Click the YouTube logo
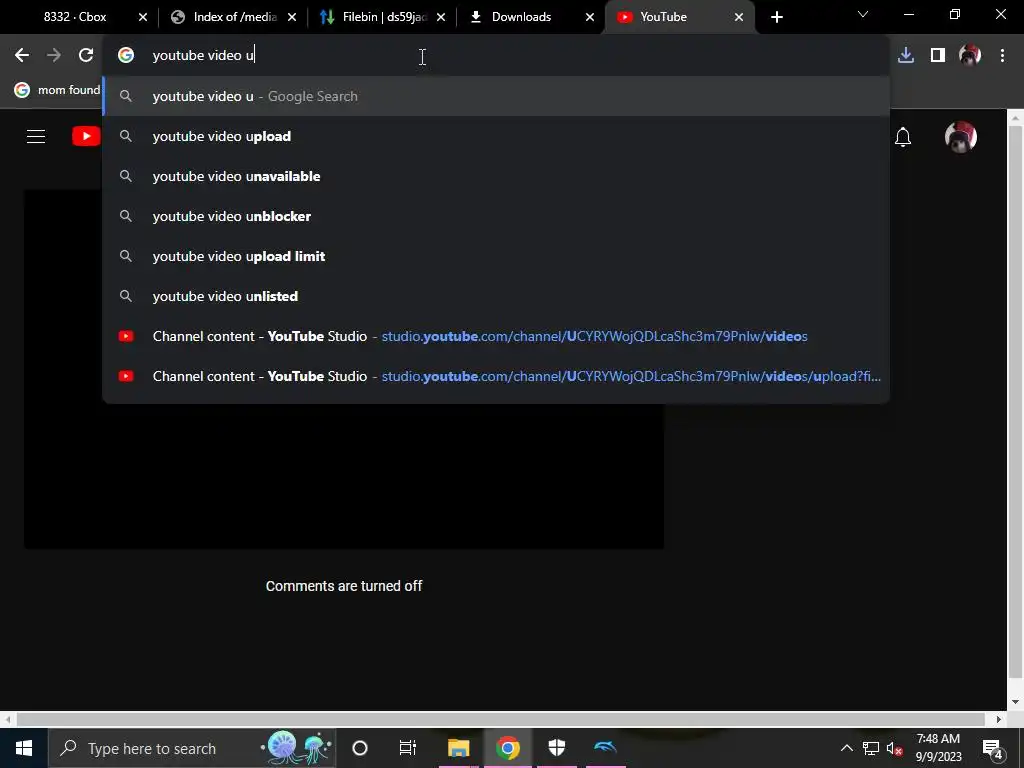Image resolution: width=1024 pixels, height=768 pixels. click(86, 136)
